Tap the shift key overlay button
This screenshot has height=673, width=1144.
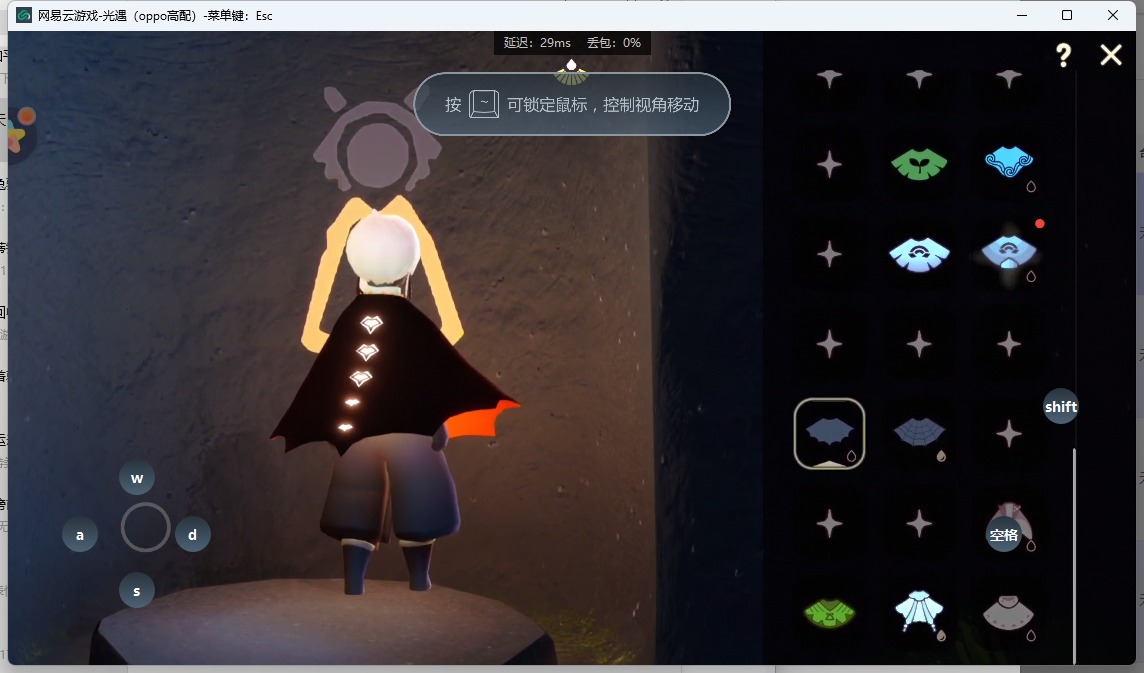(1060, 407)
